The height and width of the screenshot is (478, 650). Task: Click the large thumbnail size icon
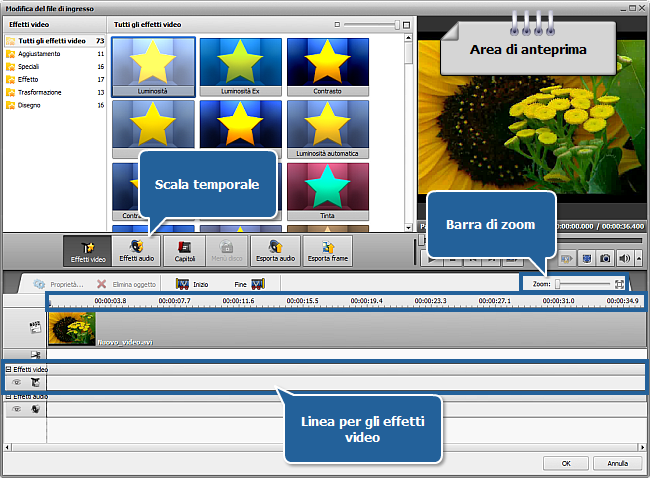coord(406,25)
